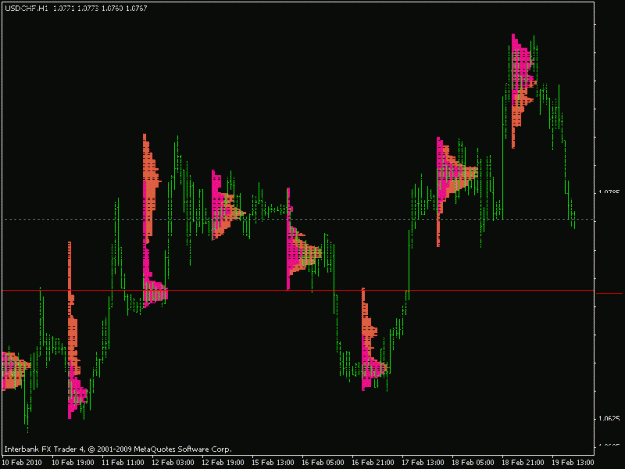Select the market profile starting 10 Feb 19:00
This screenshot has width=625, height=469.
tap(76, 331)
